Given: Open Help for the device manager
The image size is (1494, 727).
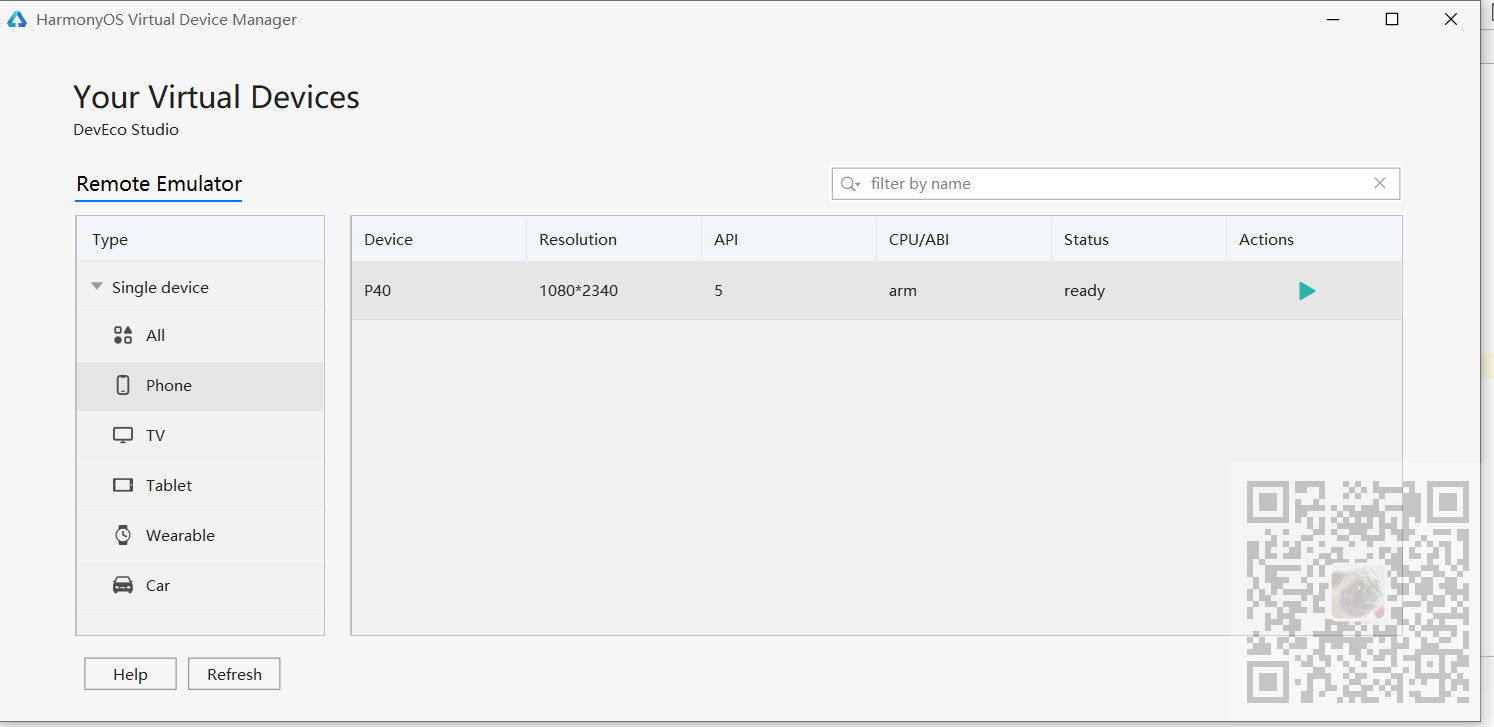Looking at the screenshot, I should click(x=130, y=674).
